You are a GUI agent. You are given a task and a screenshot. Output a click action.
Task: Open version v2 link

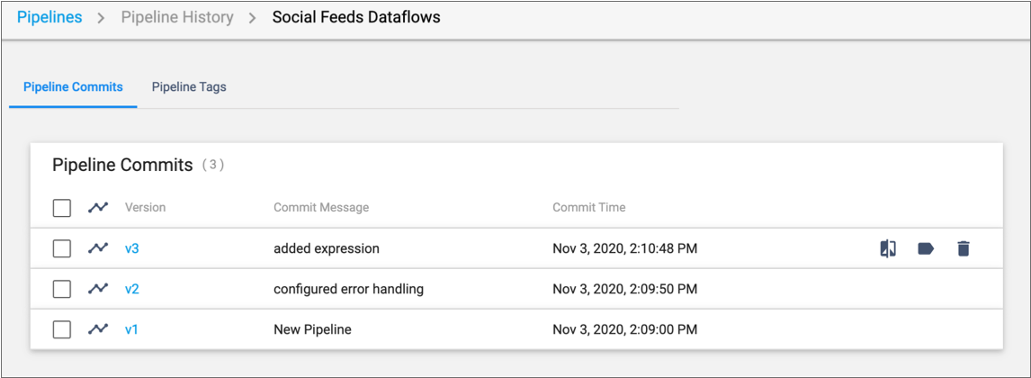pos(132,289)
